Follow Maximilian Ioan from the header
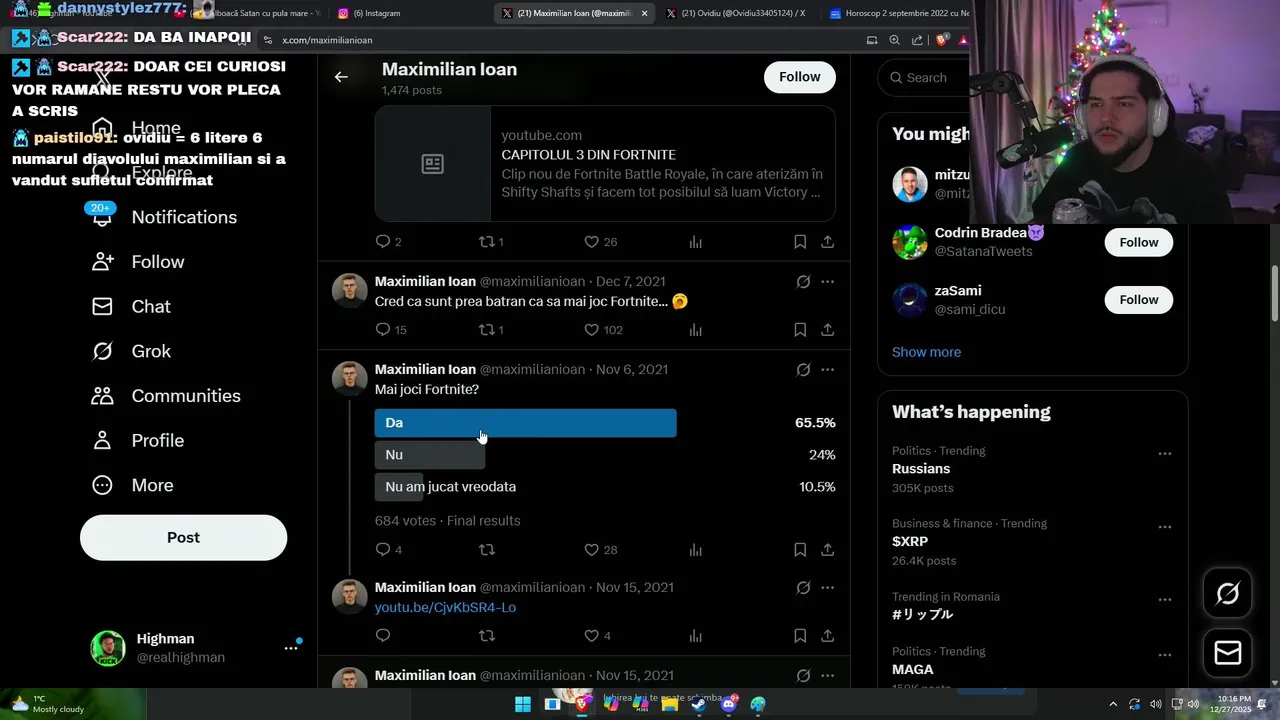The height and width of the screenshot is (720, 1280). [800, 77]
